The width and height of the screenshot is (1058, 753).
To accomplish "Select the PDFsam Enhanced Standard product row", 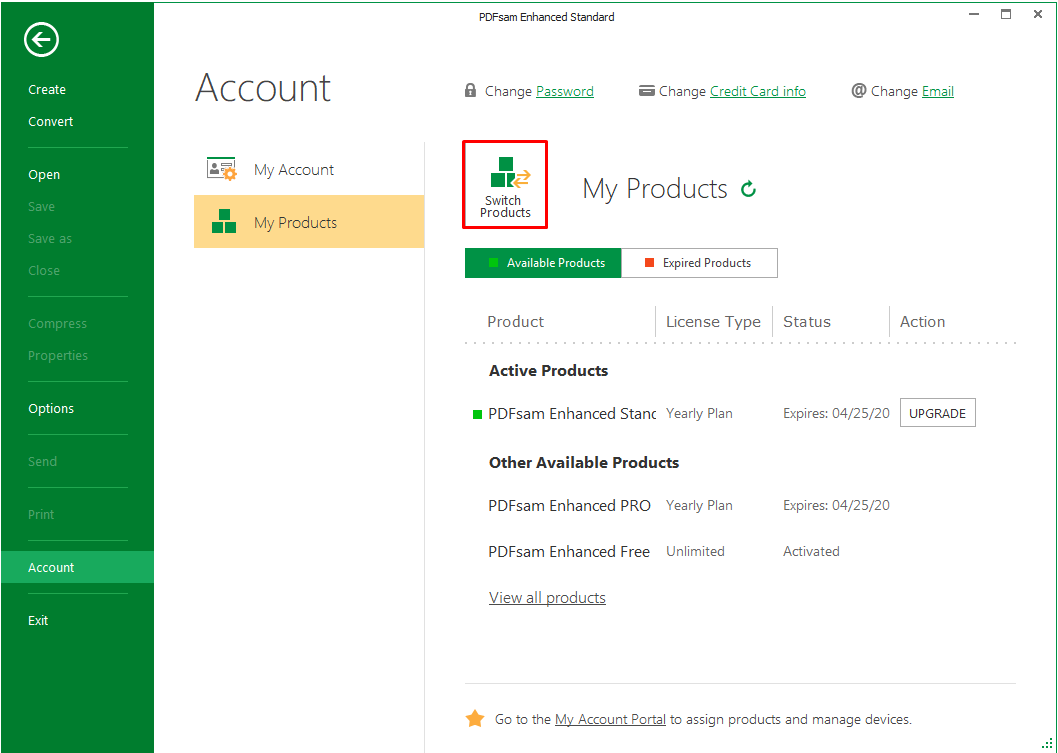I will 740,413.
